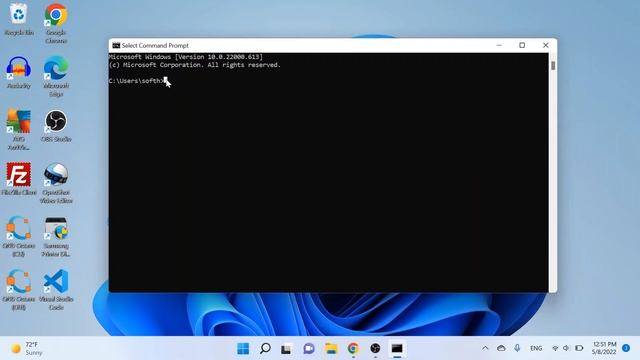The image size is (640, 360).
Task: Open the Chat app in the taskbar
Action: pyautogui.click(x=309, y=348)
